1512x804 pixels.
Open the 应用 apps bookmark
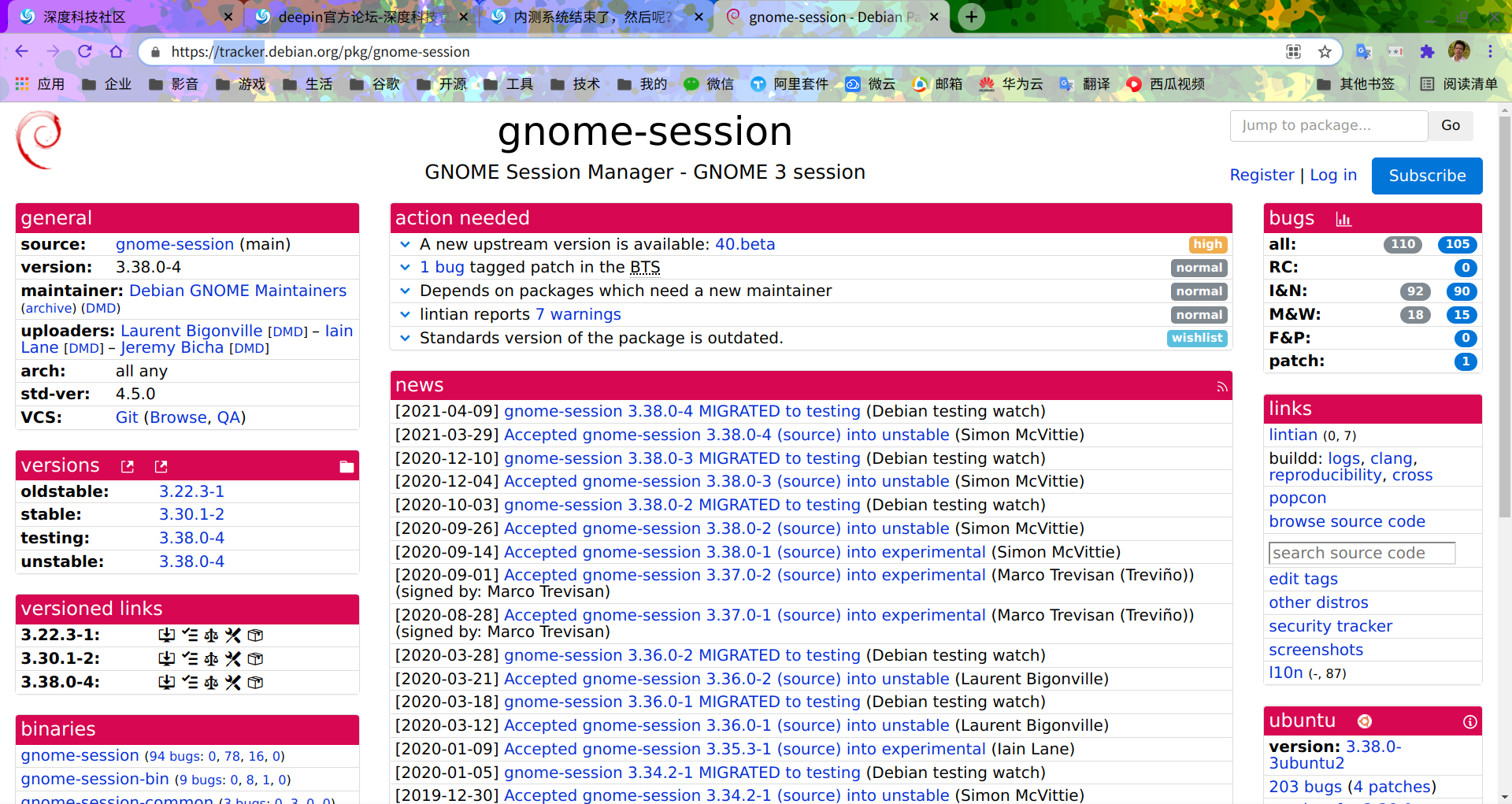[x=40, y=83]
